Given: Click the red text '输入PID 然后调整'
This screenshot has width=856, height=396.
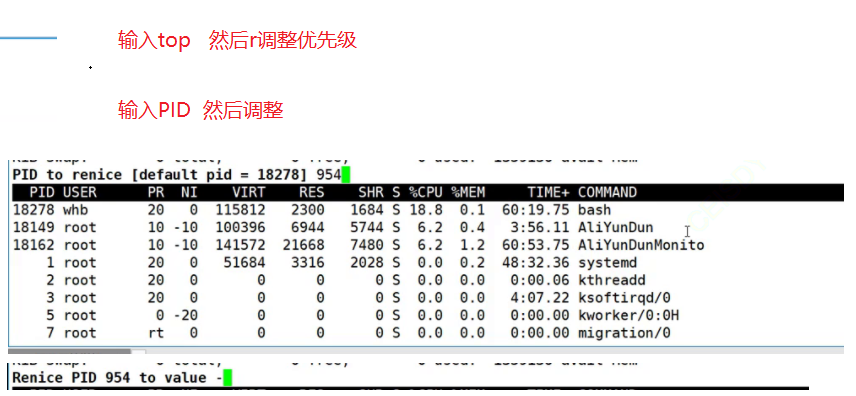Looking at the screenshot, I should tap(200, 111).
